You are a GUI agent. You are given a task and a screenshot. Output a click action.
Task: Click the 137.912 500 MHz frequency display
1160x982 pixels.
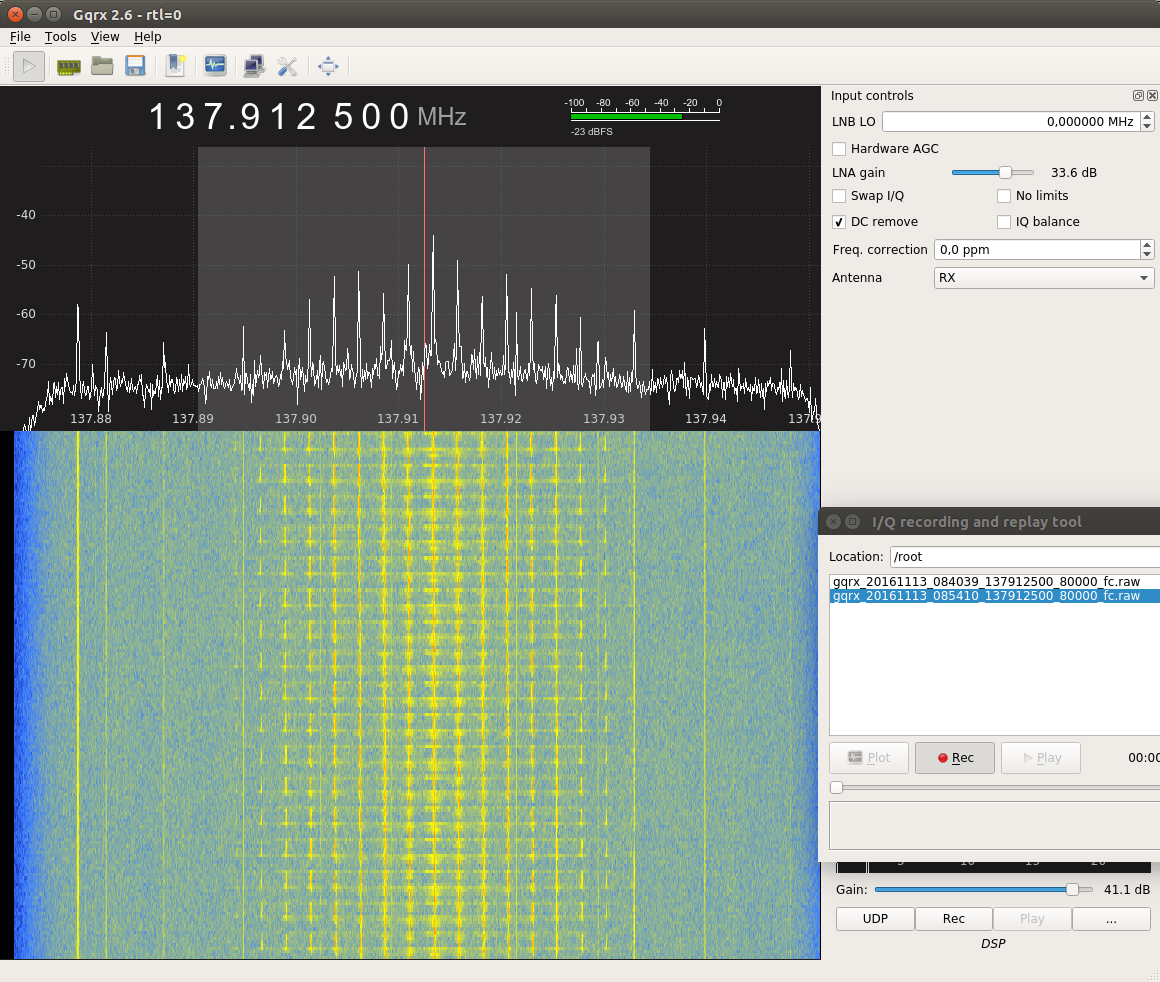click(x=307, y=117)
